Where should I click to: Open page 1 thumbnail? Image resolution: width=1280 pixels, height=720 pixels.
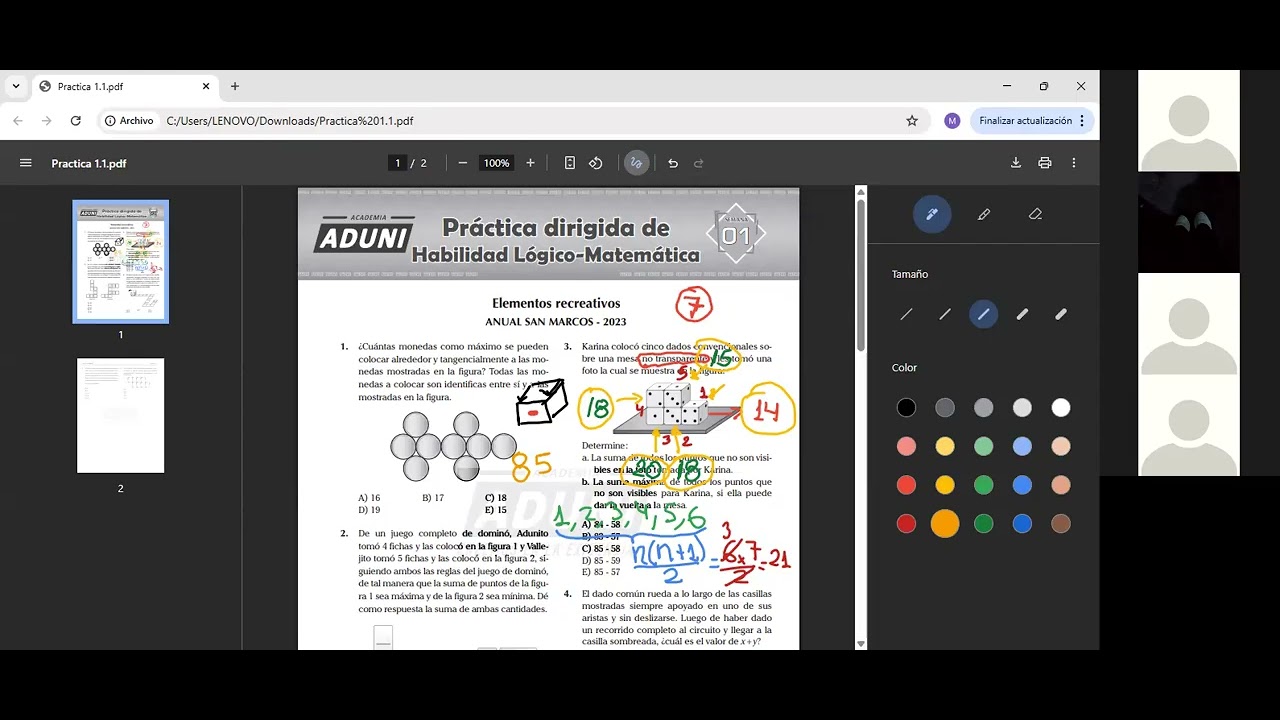click(x=121, y=262)
